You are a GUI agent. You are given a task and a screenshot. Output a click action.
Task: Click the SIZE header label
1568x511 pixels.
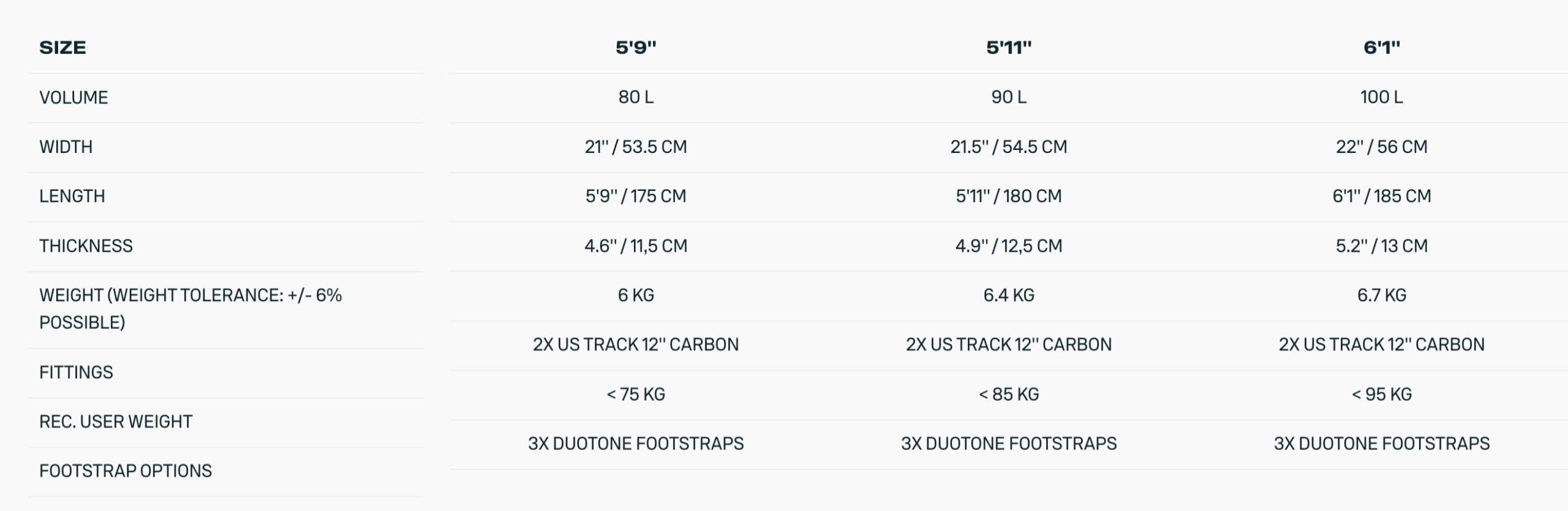[62, 48]
